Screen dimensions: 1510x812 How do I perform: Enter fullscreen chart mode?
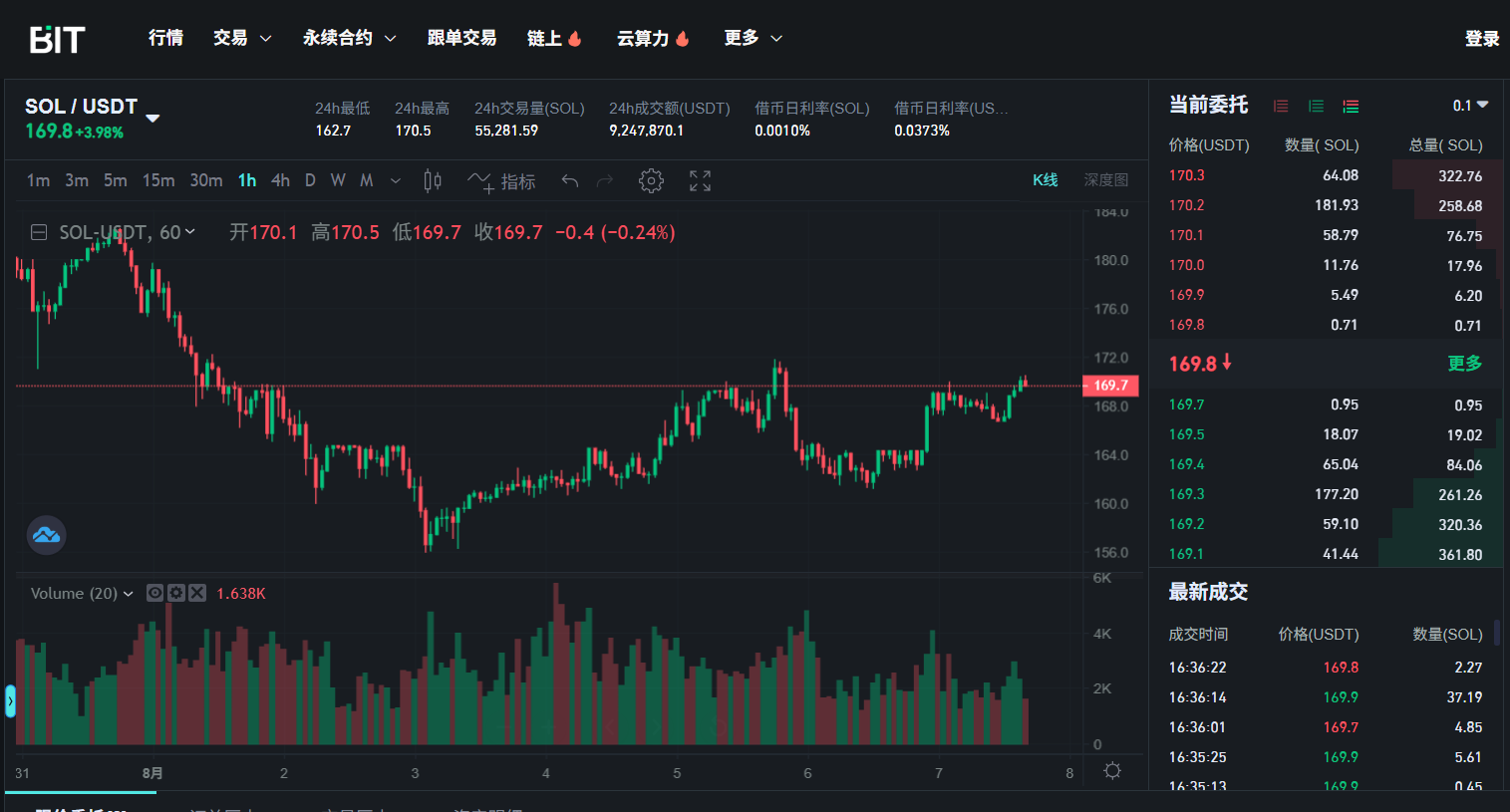click(x=701, y=180)
